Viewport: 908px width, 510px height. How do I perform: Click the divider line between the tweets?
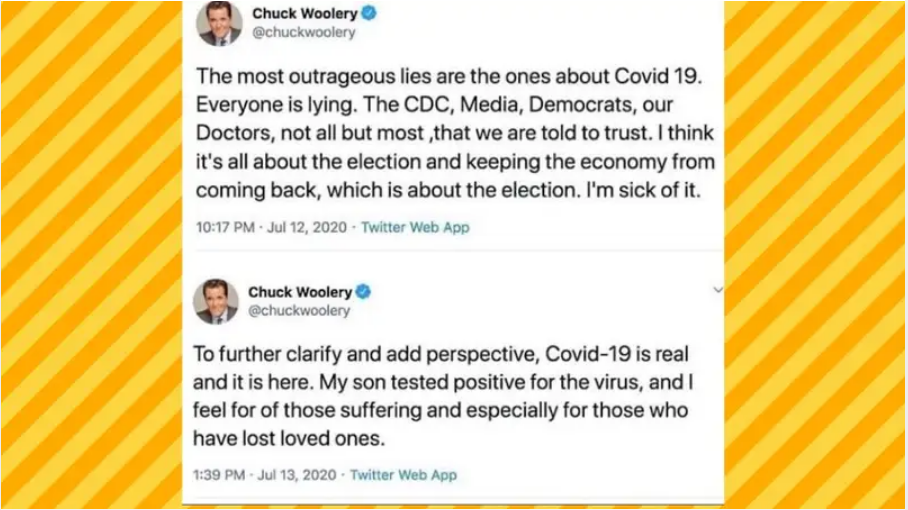(455, 250)
